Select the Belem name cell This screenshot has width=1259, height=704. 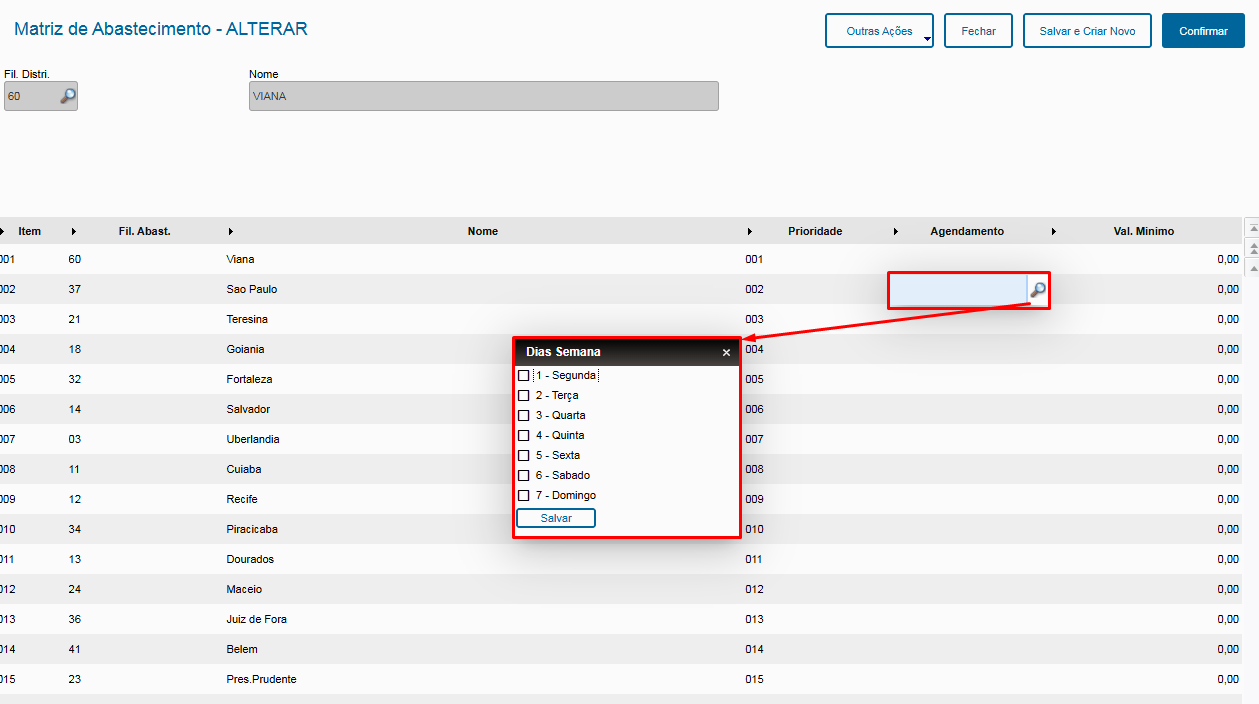point(241,650)
